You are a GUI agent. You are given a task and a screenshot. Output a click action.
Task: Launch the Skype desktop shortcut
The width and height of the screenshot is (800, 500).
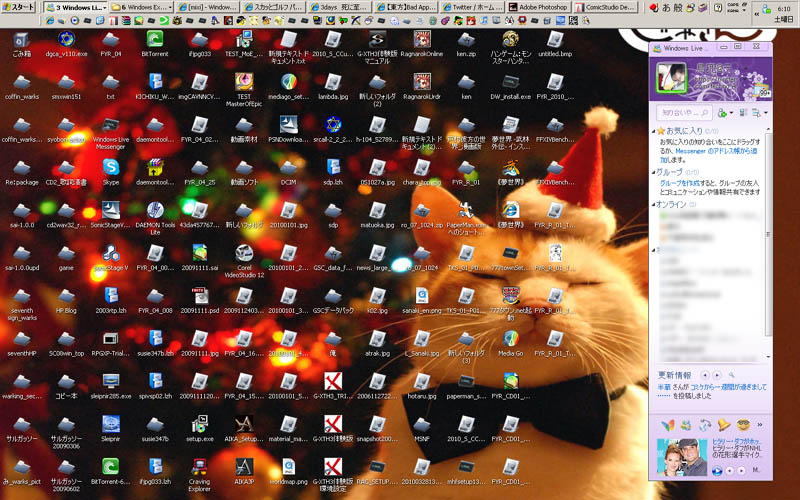click(x=111, y=172)
